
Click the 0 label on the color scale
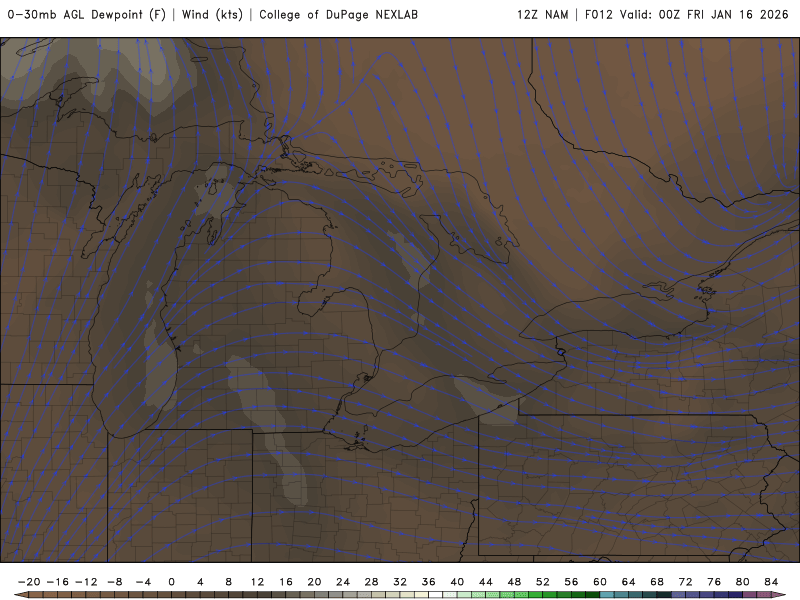tap(171, 582)
